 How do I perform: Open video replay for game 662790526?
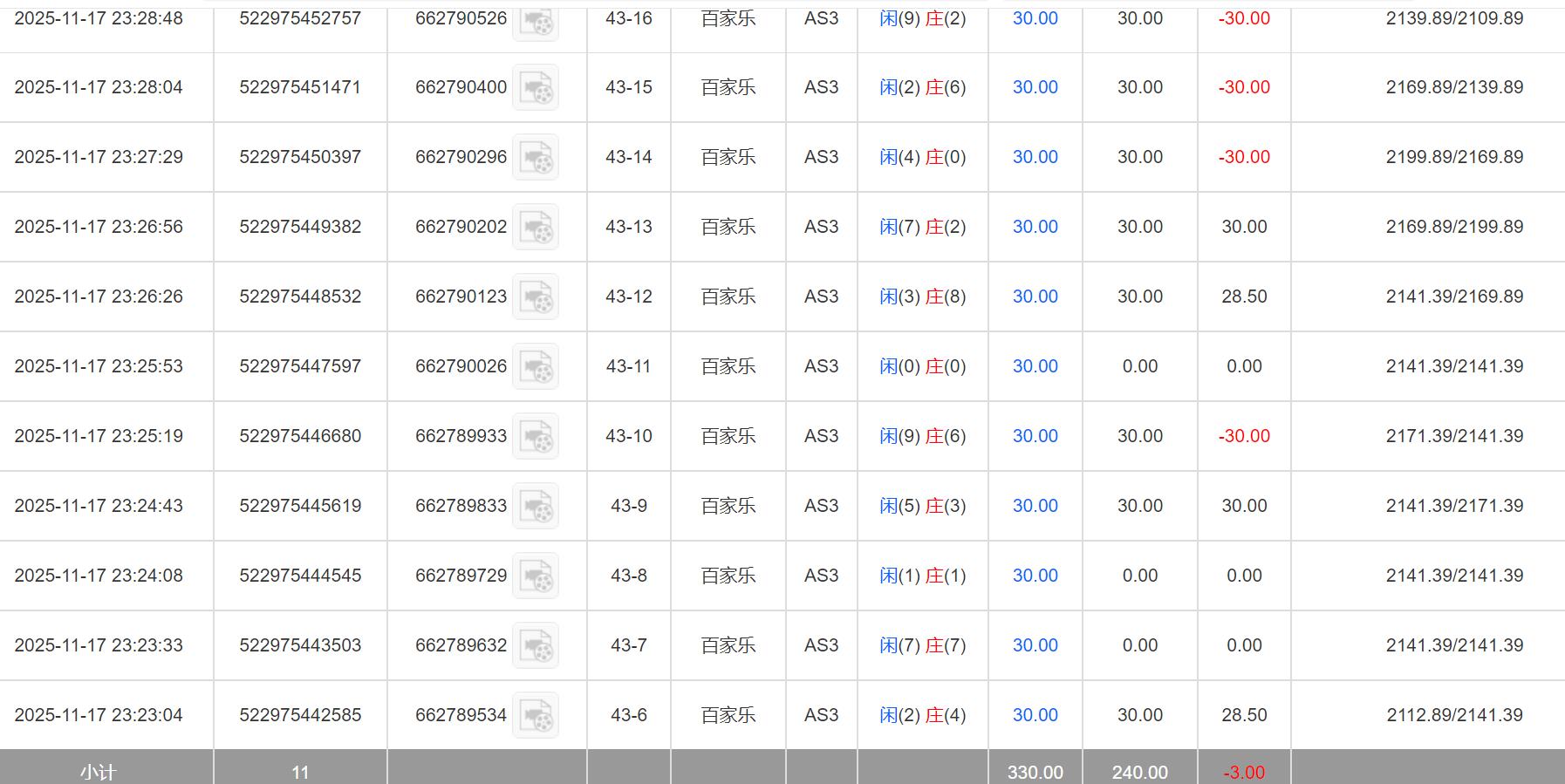point(535,20)
